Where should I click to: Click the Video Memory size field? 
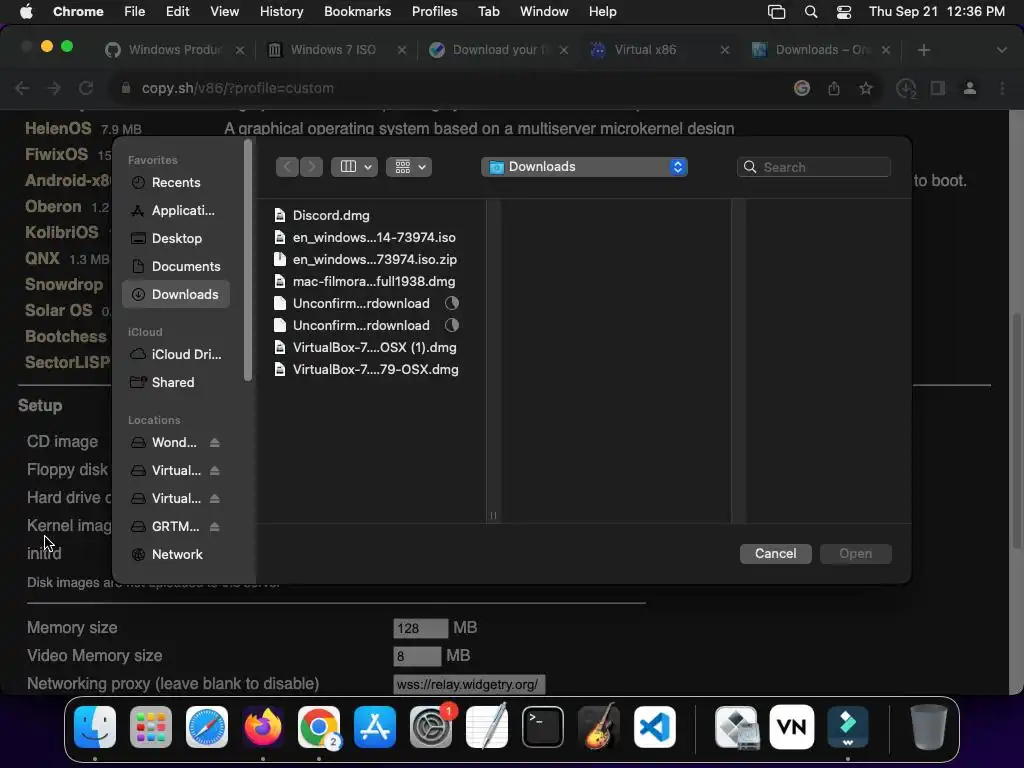click(x=417, y=656)
